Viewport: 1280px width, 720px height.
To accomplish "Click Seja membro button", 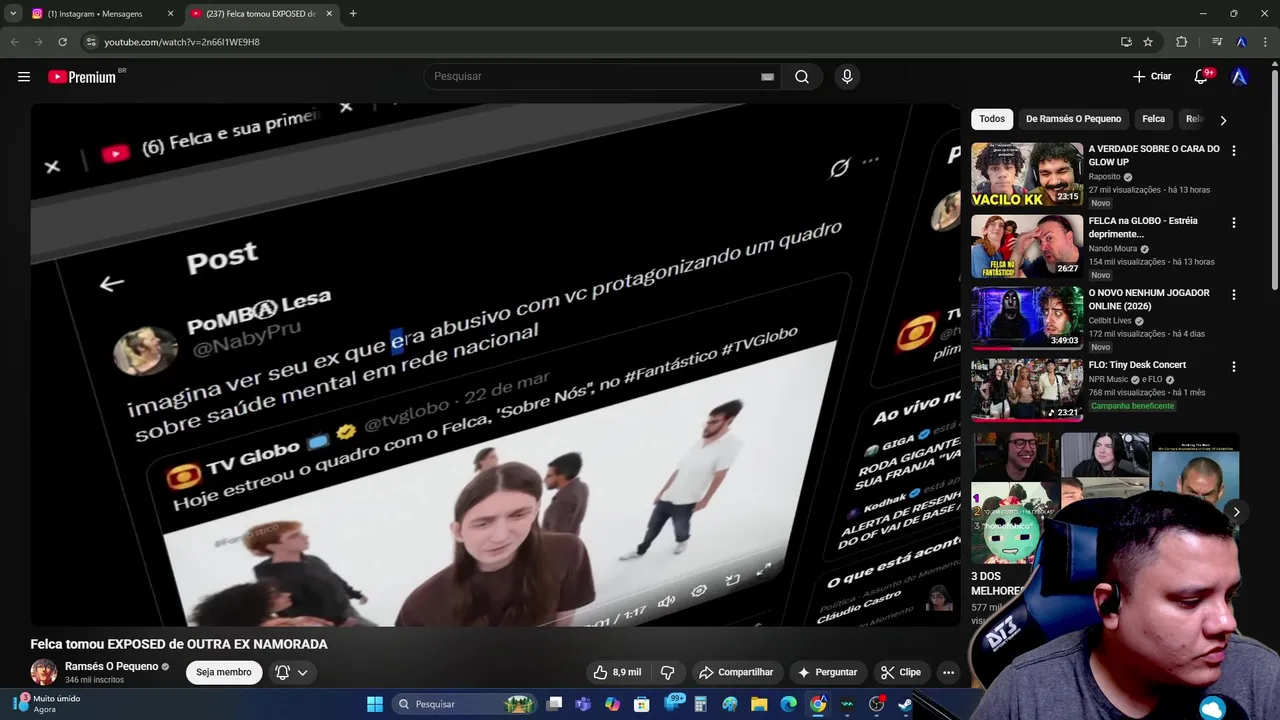I will (224, 672).
